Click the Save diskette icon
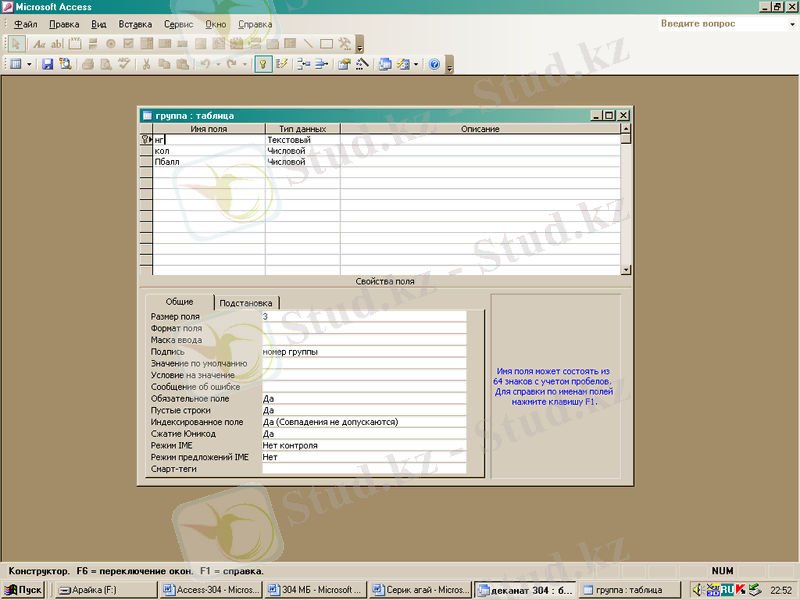Viewport: 800px width, 600px height. 47,64
